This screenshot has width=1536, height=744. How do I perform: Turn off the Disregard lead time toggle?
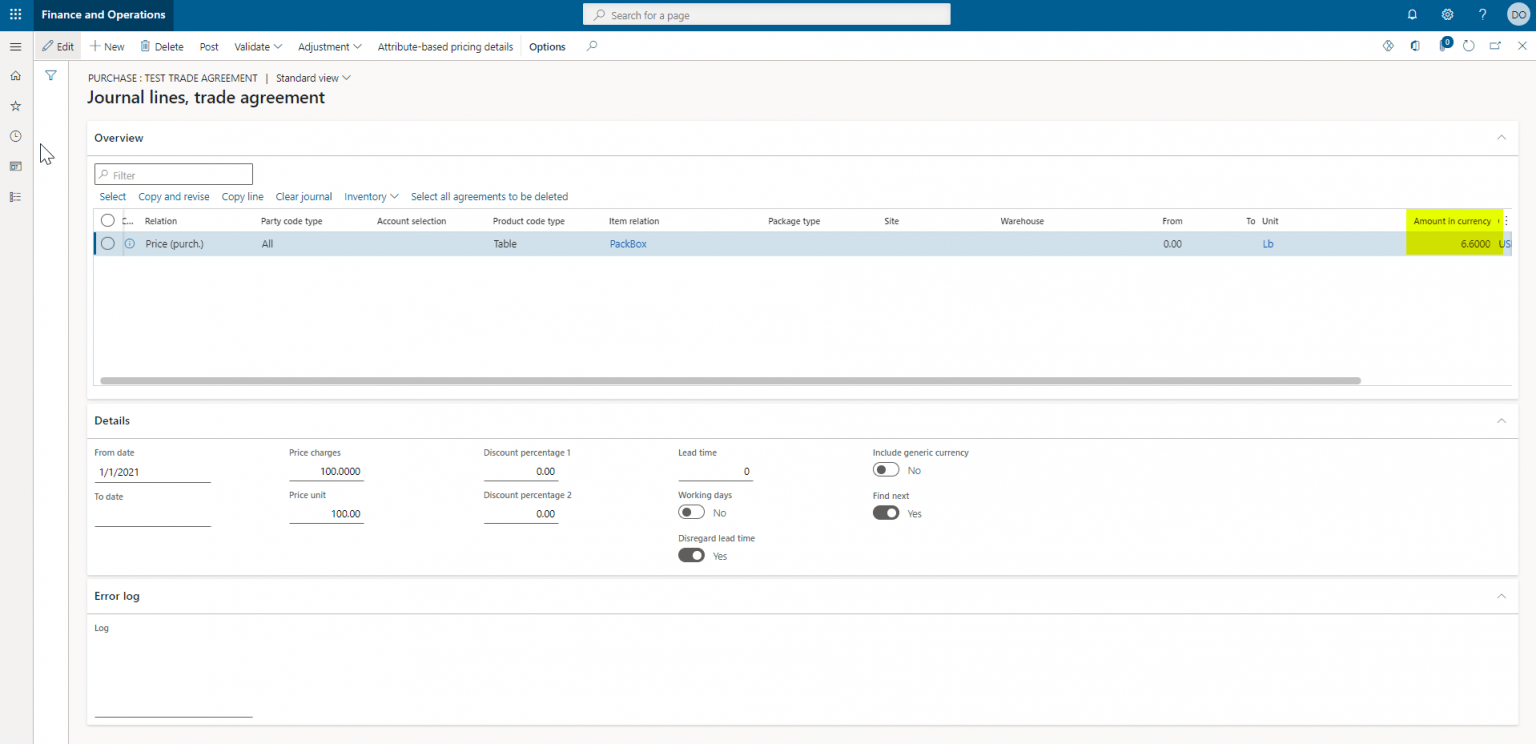point(691,555)
